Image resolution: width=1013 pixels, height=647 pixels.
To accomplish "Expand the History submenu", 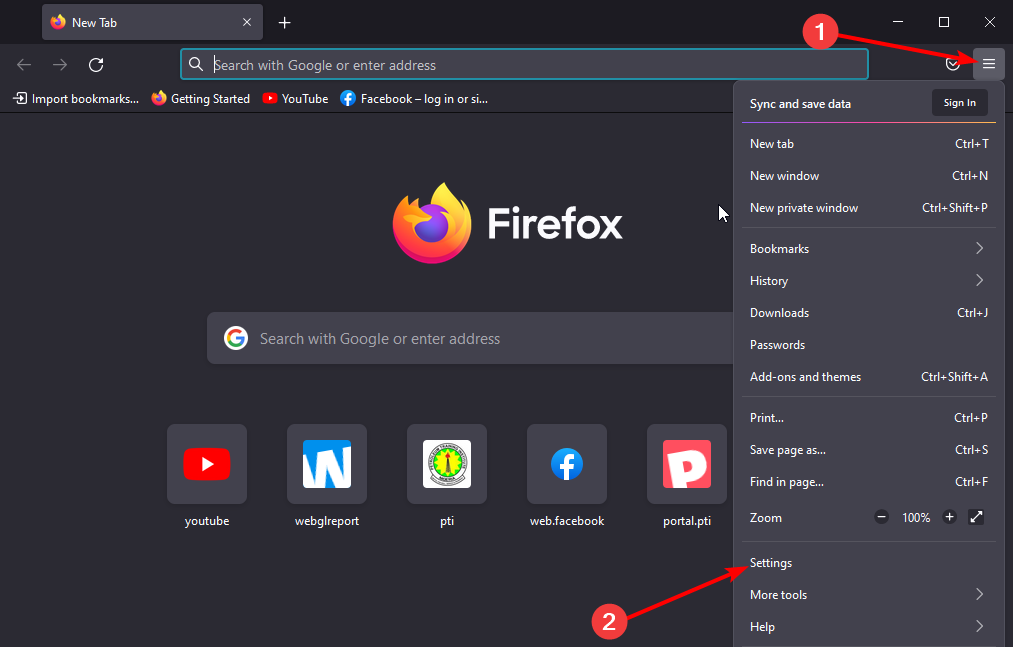I will click(x=768, y=281).
